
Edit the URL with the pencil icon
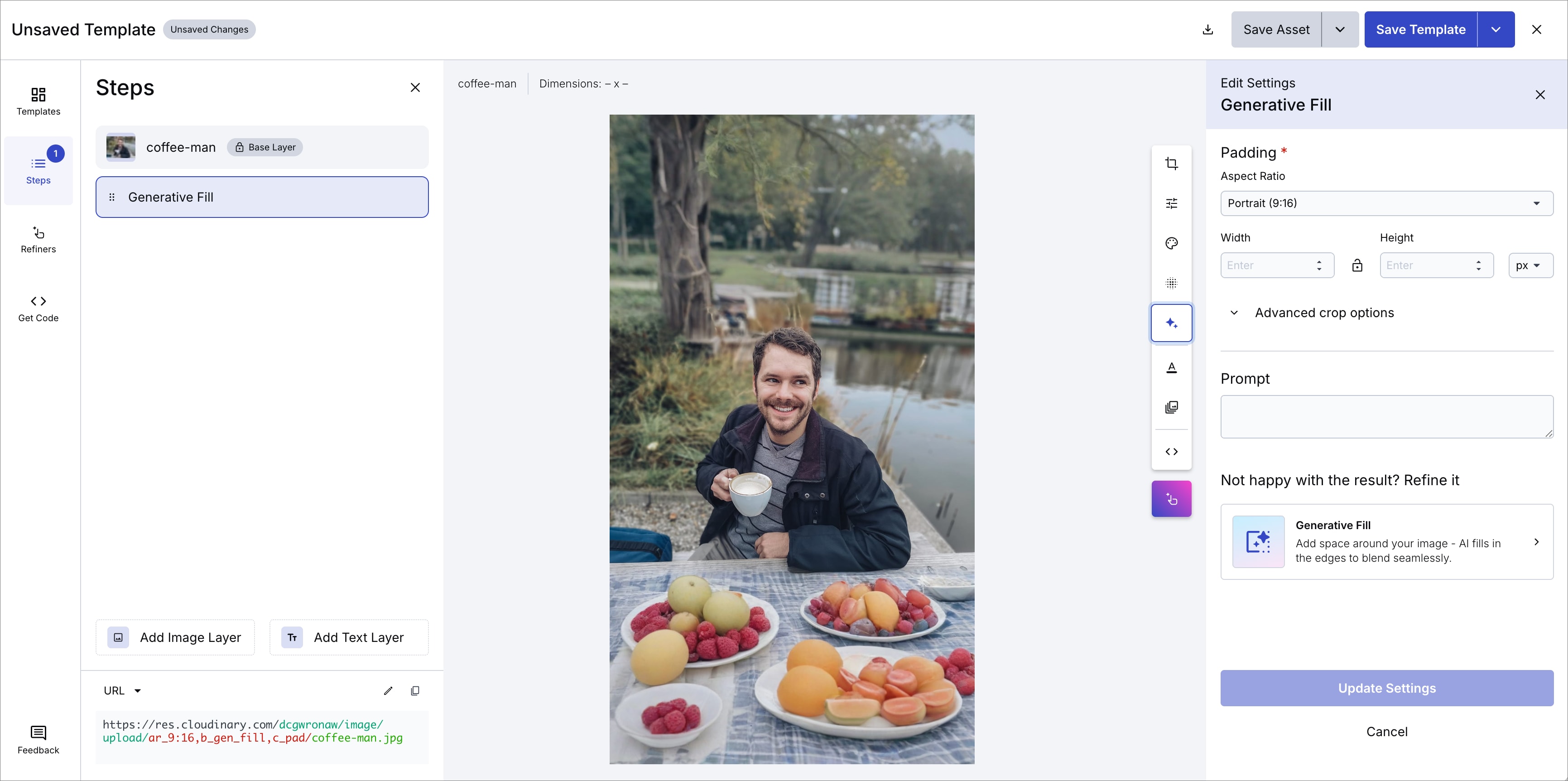(x=388, y=691)
